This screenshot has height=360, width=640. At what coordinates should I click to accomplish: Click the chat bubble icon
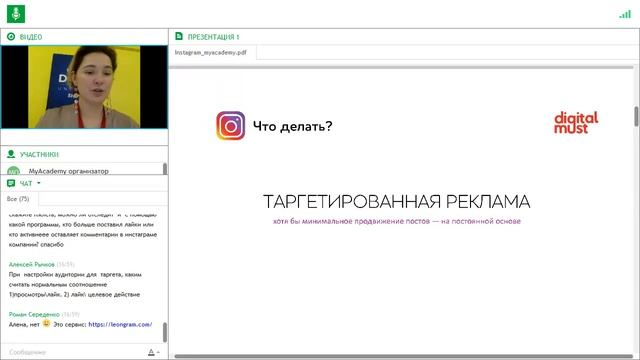click(x=11, y=183)
